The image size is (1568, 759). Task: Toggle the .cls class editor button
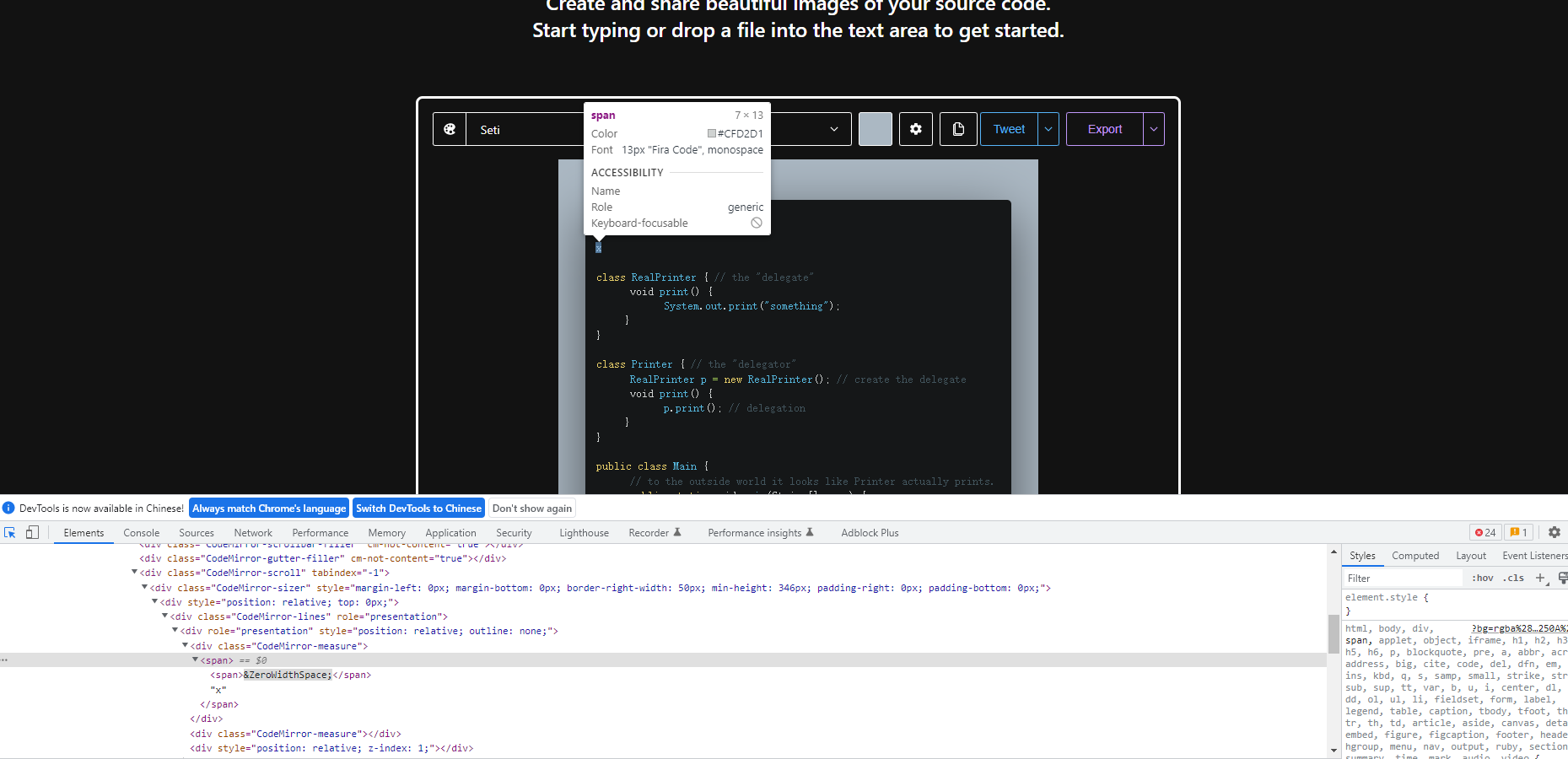click(1513, 578)
